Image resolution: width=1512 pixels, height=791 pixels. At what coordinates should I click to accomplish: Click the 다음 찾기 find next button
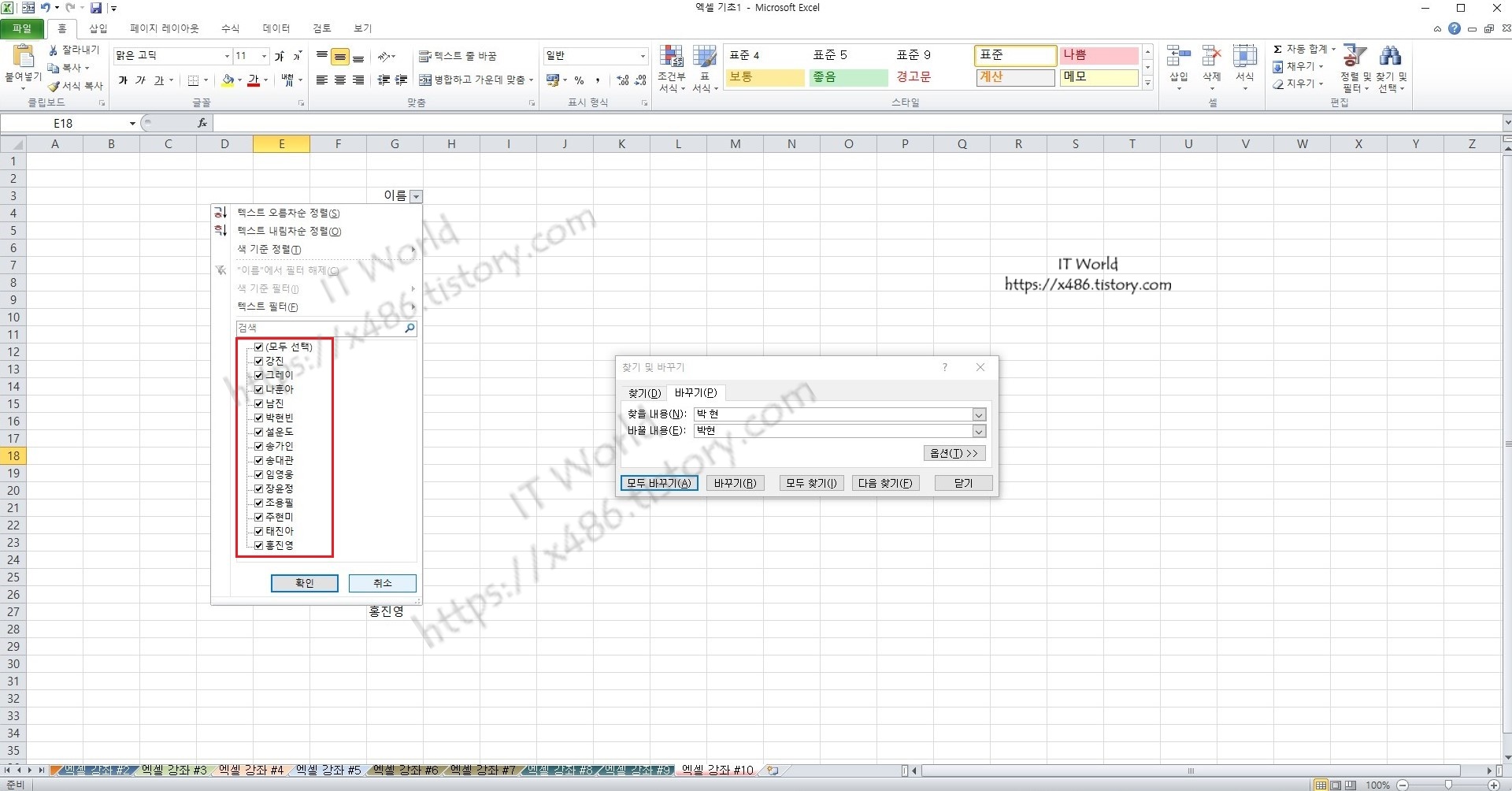pyautogui.click(x=885, y=483)
